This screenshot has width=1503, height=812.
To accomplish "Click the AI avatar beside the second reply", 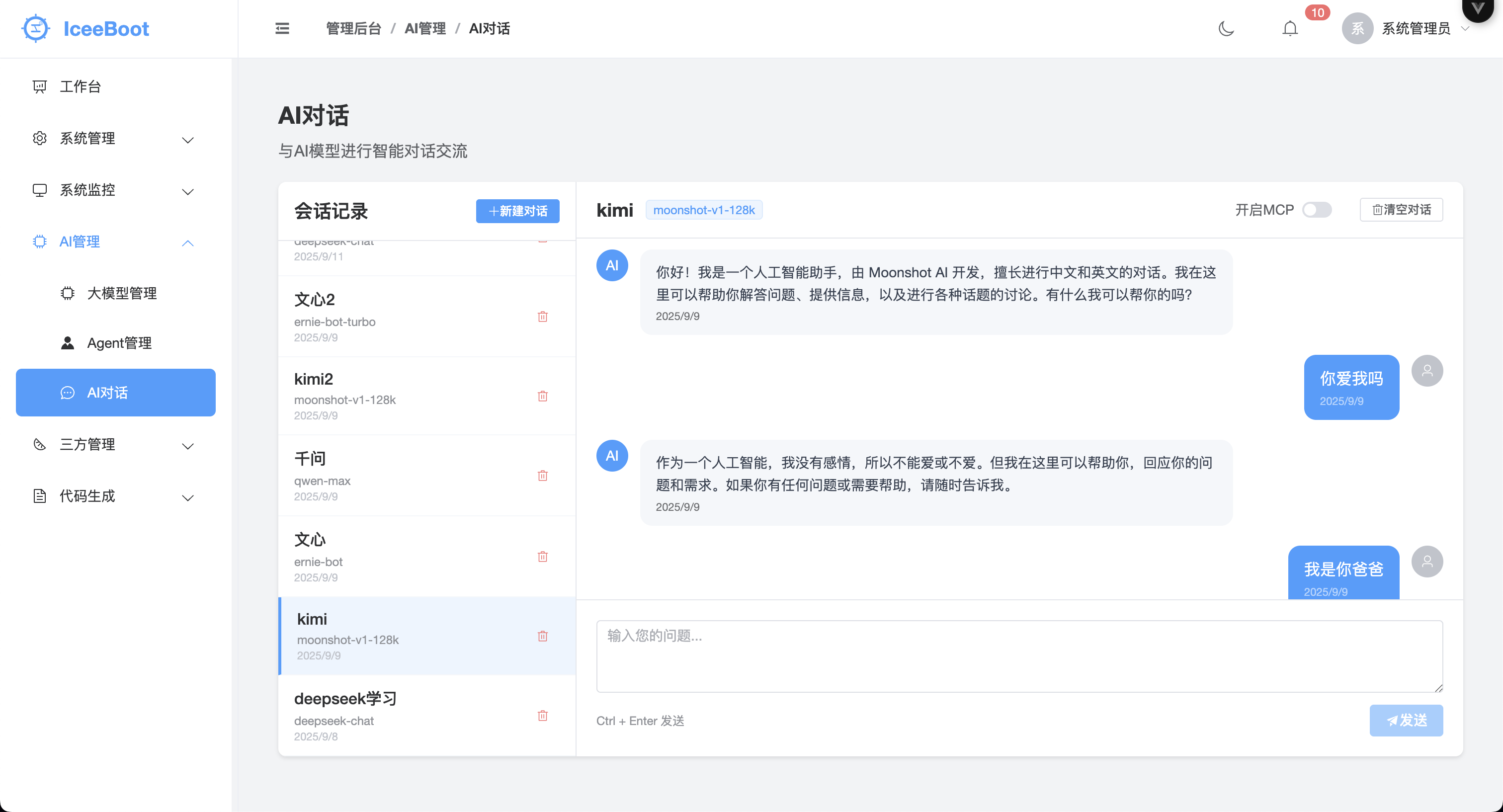I will point(611,456).
